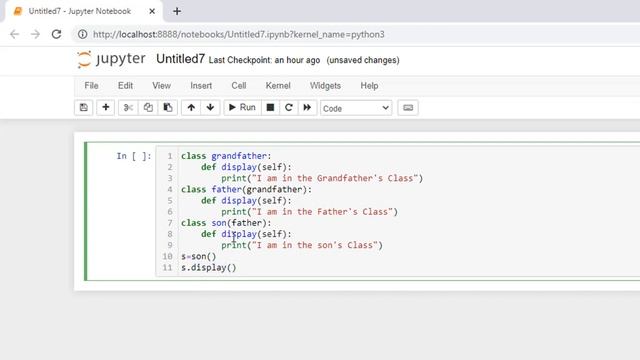
Task: Open the Widgets menu
Action: pos(325,86)
